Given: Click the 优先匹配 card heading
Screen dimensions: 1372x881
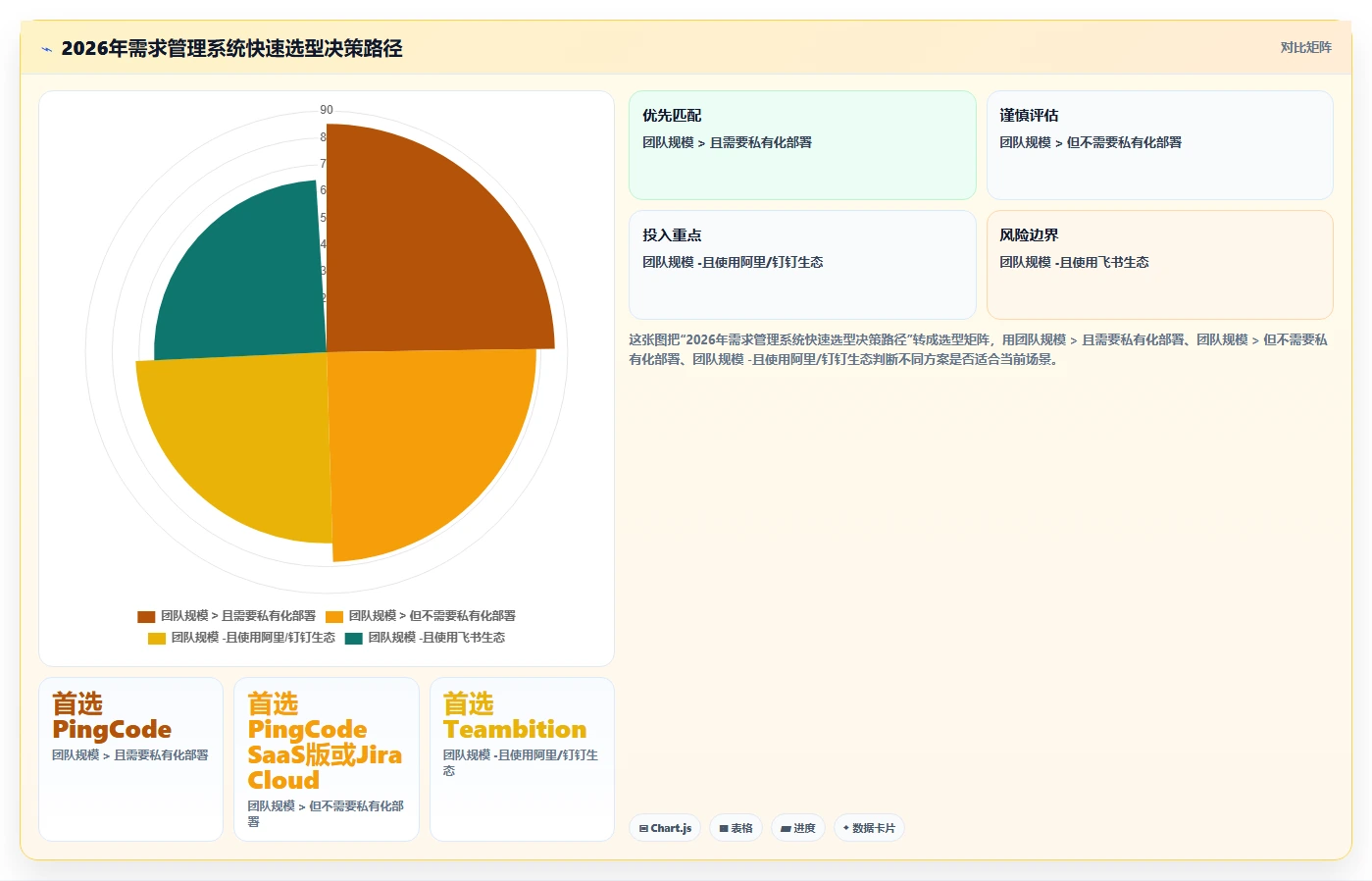Looking at the screenshot, I should (672, 116).
